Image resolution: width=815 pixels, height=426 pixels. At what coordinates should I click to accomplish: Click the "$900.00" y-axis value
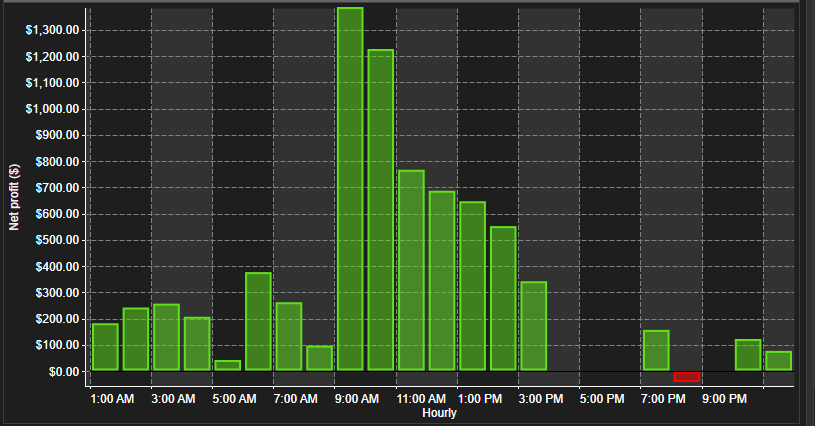tap(57, 135)
